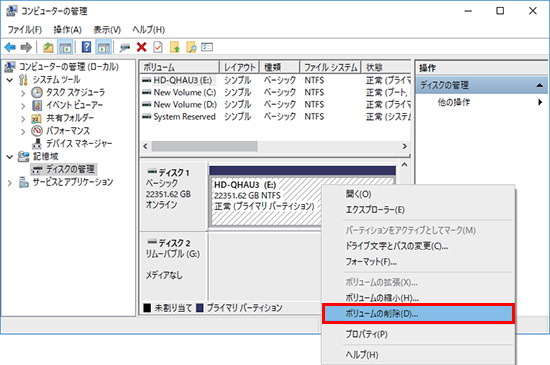The width and height of the screenshot is (550, 365).
Task: Choose ボリュームの削除(D)... from context menu
Action: (x=418, y=314)
